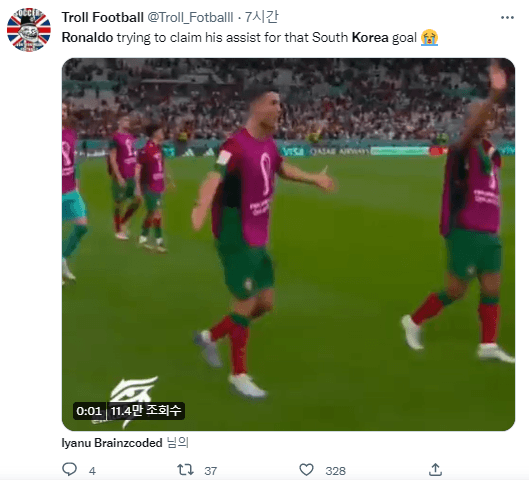Like the tweet with heart icon
Image resolution: width=529 pixels, height=480 pixels.
tap(306, 470)
